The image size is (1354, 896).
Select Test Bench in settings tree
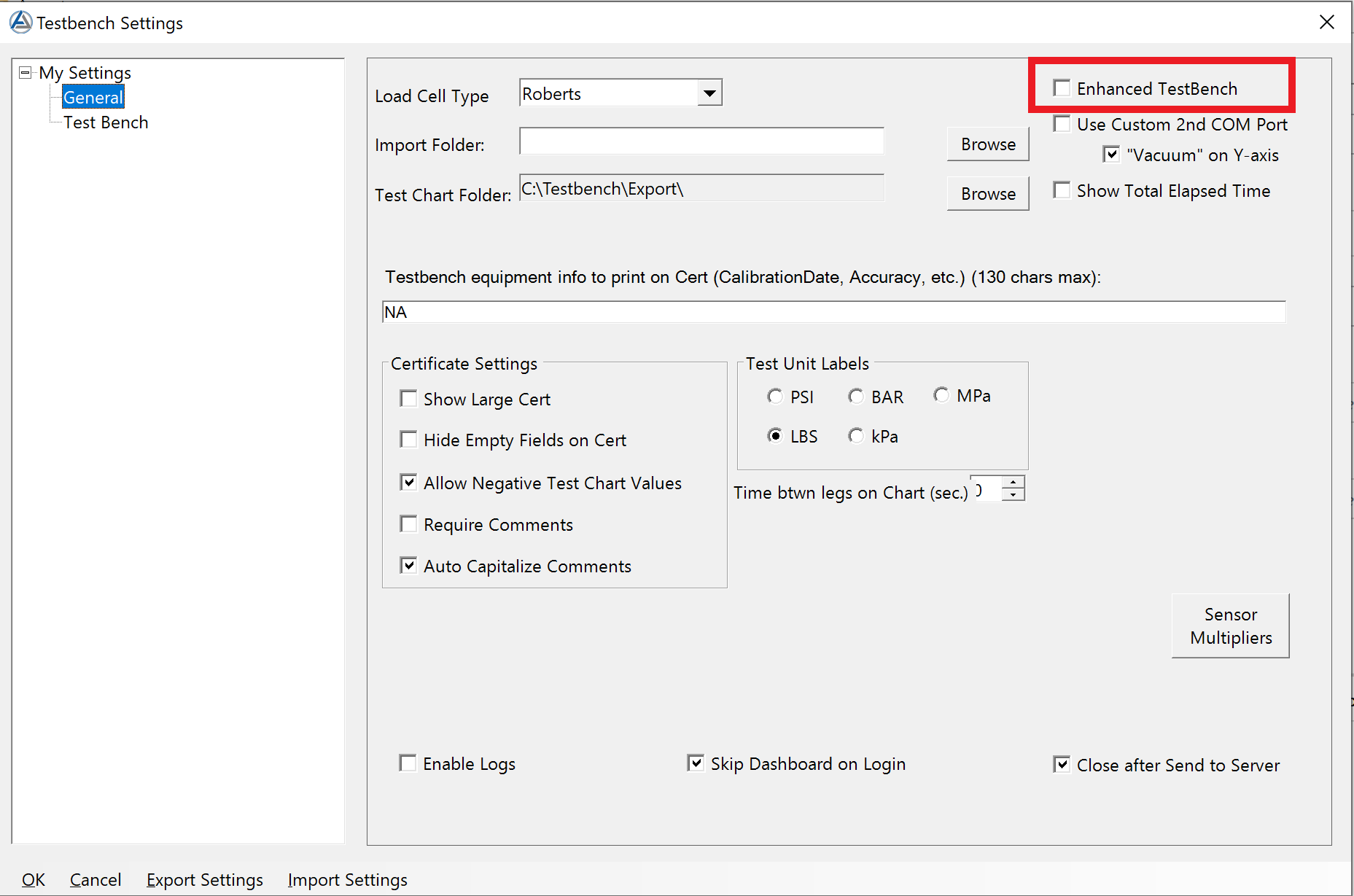[x=106, y=122]
